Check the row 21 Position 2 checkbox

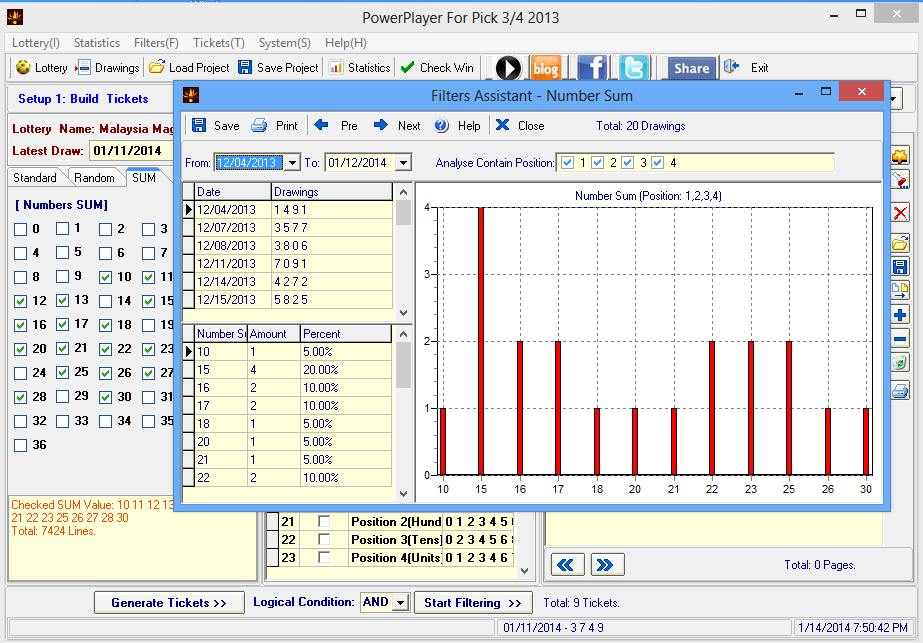(x=324, y=522)
